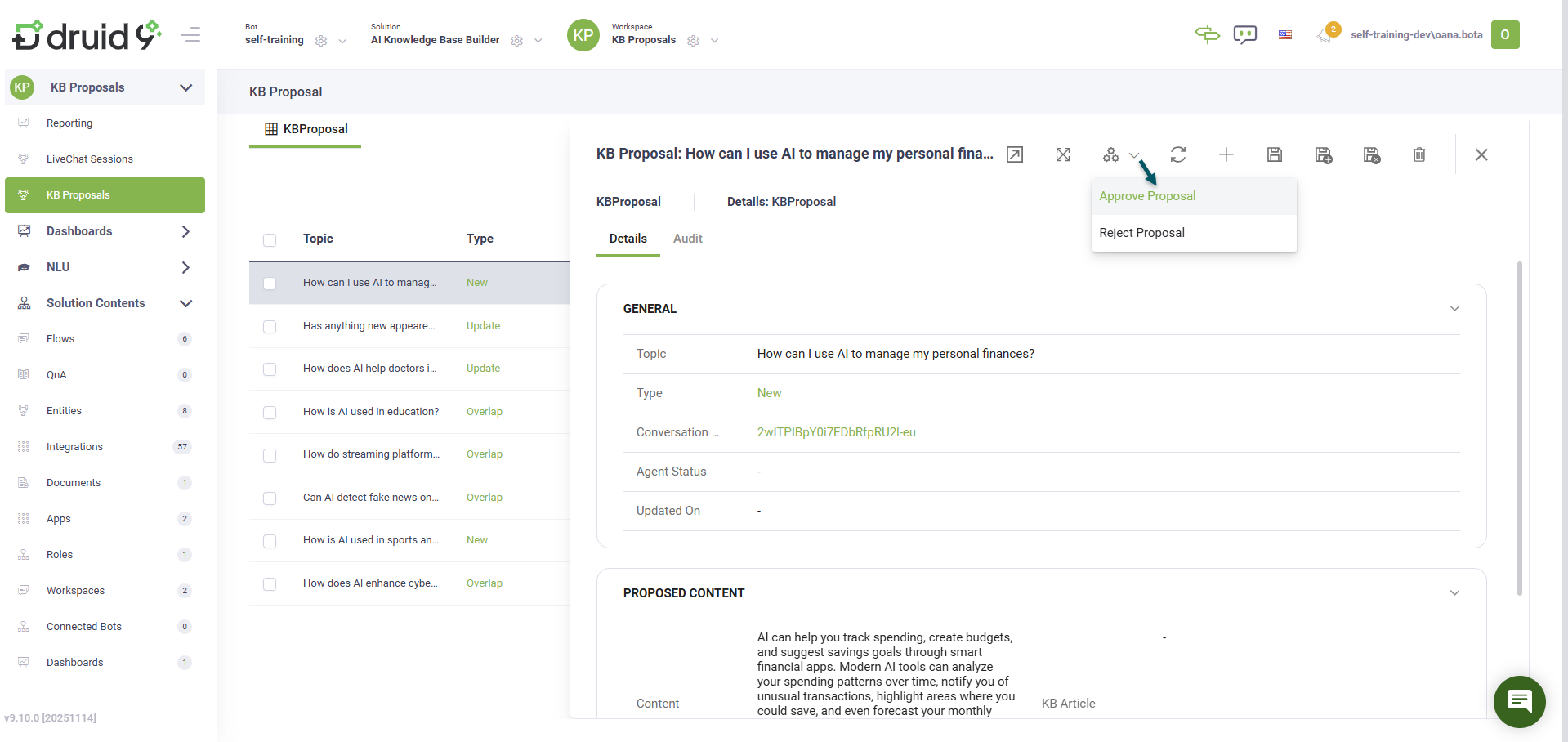Open the bot settings gear icon
The image size is (1568, 742).
tap(321, 41)
